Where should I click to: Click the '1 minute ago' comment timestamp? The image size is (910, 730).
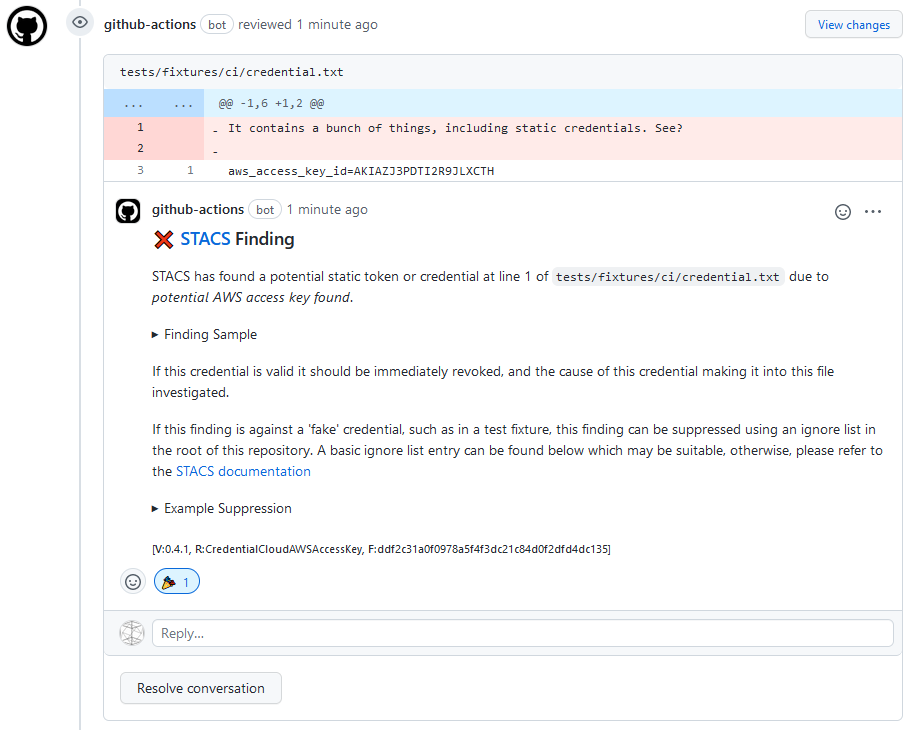pyautogui.click(x=327, y=209)
